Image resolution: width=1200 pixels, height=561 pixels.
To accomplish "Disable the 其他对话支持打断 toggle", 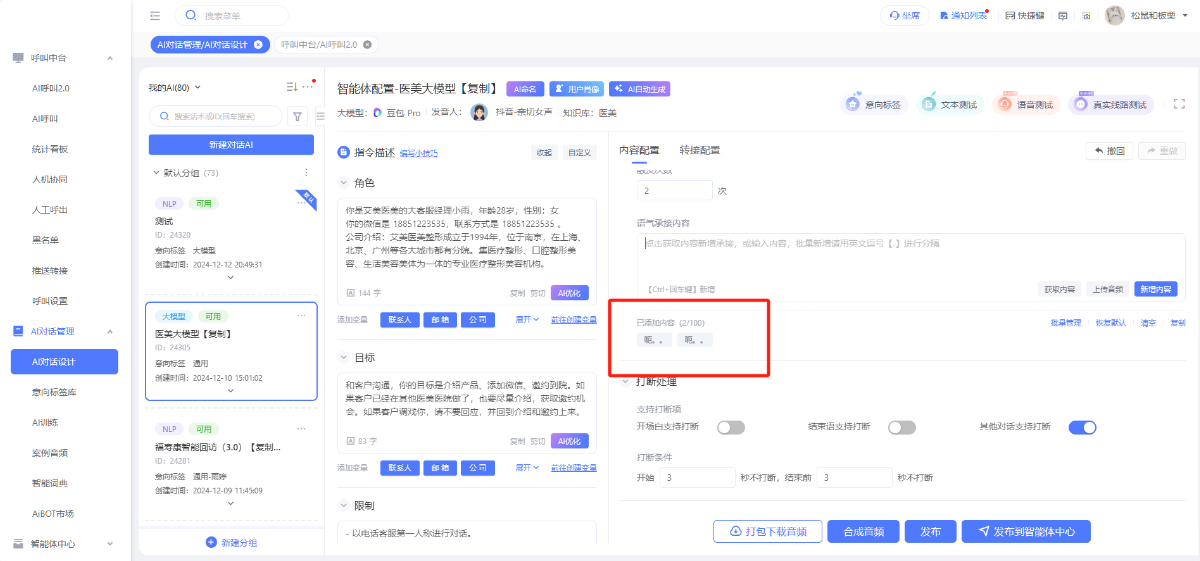I will 1082,427.
